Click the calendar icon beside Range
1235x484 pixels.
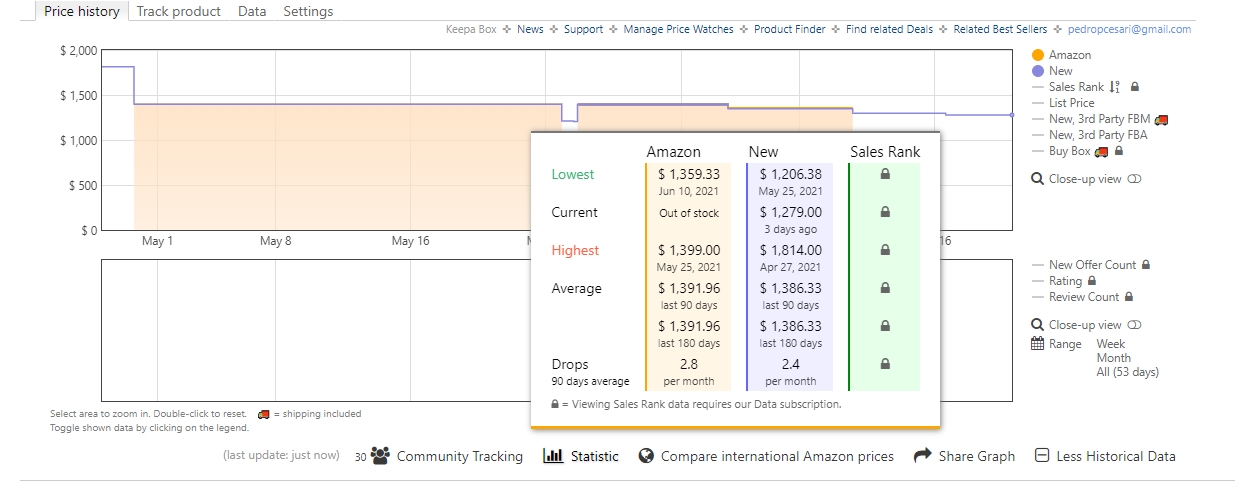click(1038, 344)
